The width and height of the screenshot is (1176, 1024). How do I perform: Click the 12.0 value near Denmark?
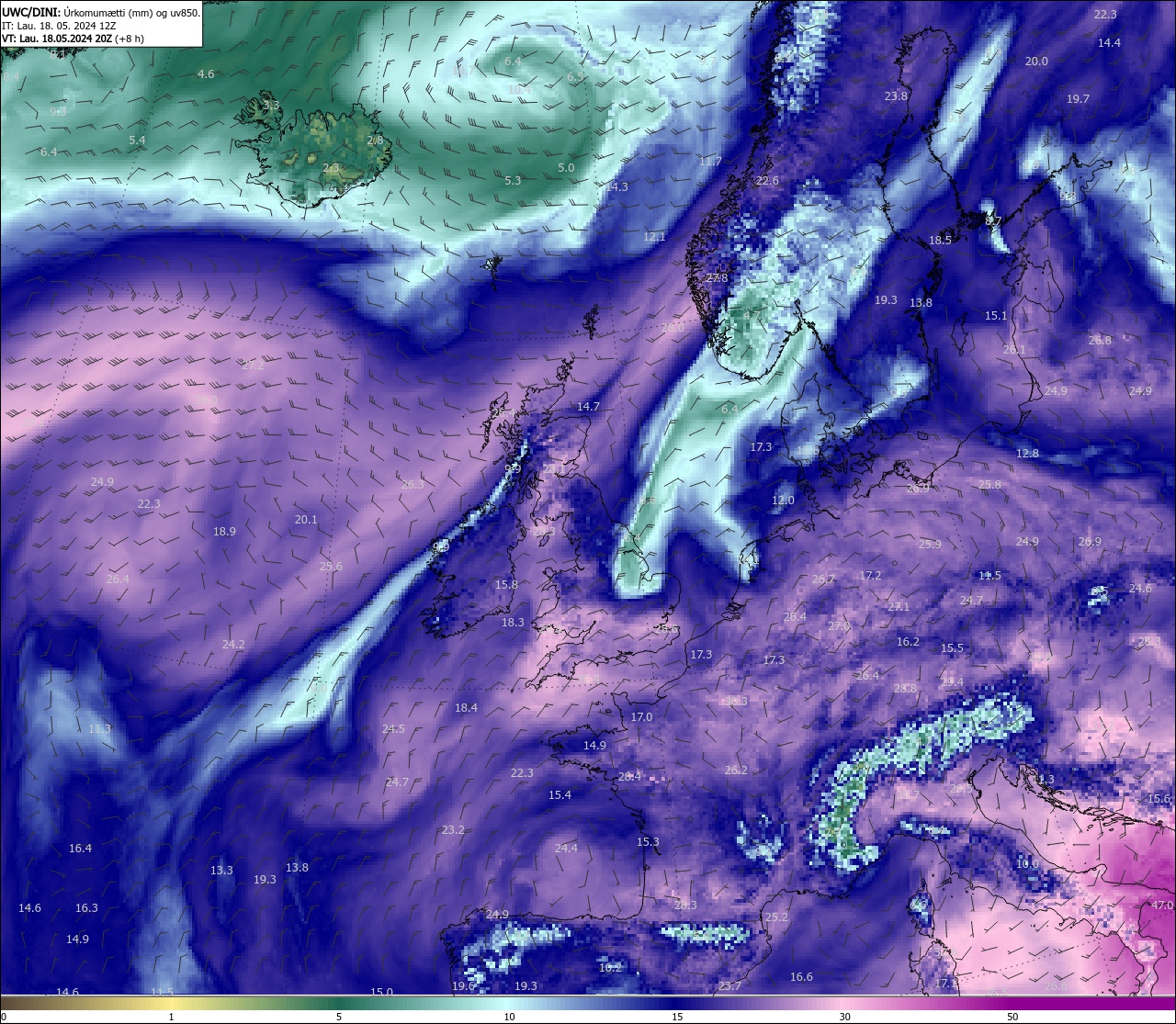point(783,500)
